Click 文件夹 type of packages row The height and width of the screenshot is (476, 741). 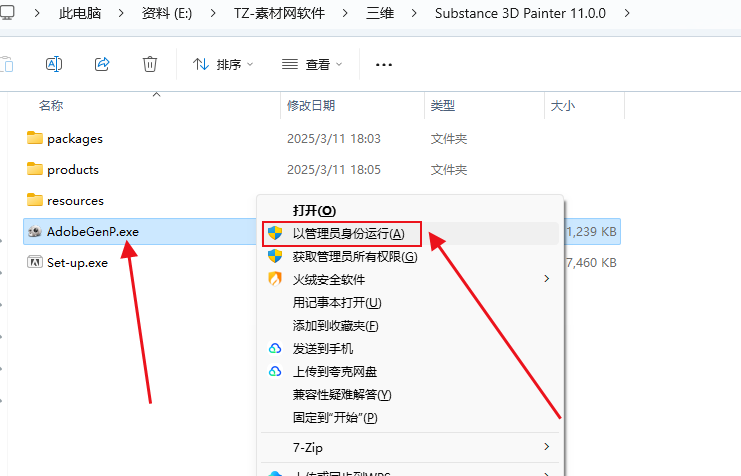[x=448, y=138]
